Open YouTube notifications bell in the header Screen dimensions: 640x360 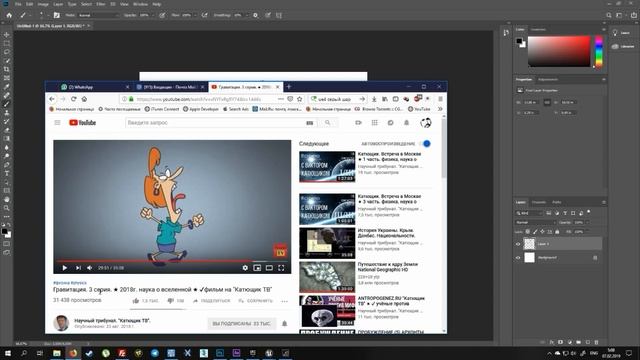point(407,122)
